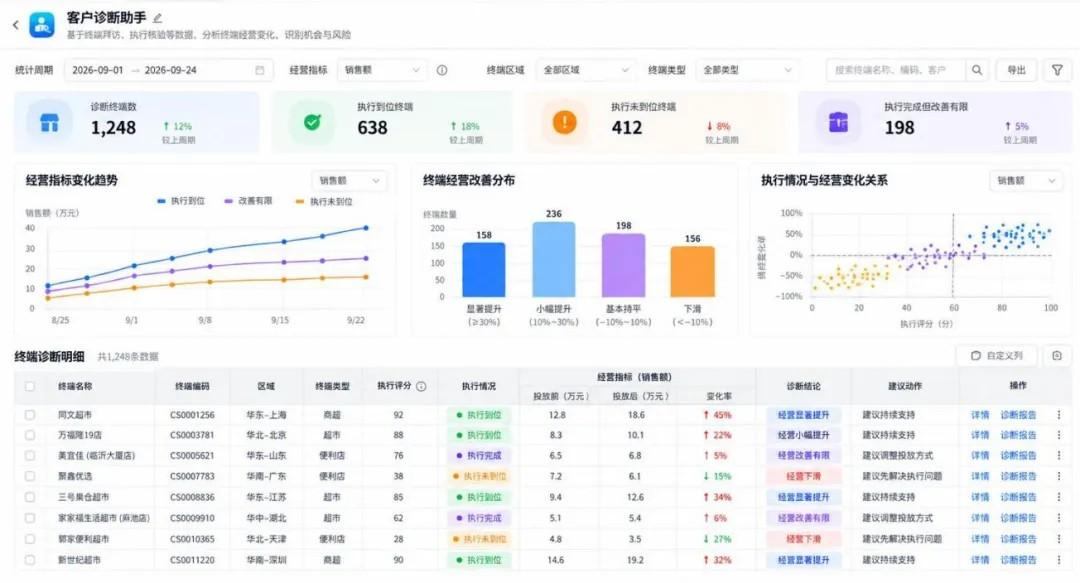Click the 自定义列 button

pyautogui.click(x=997, y=356)
